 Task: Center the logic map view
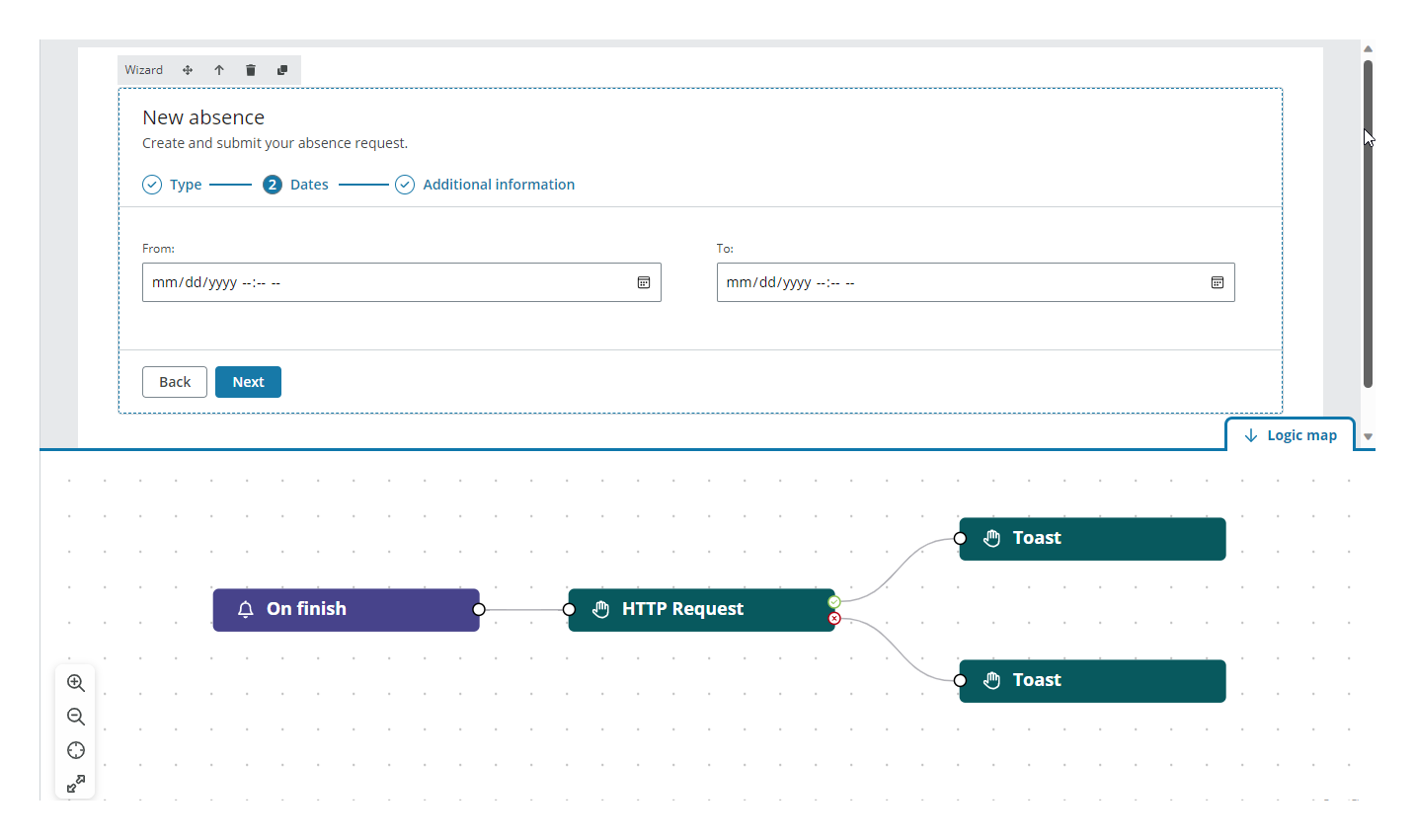click(x=76, y=750)
